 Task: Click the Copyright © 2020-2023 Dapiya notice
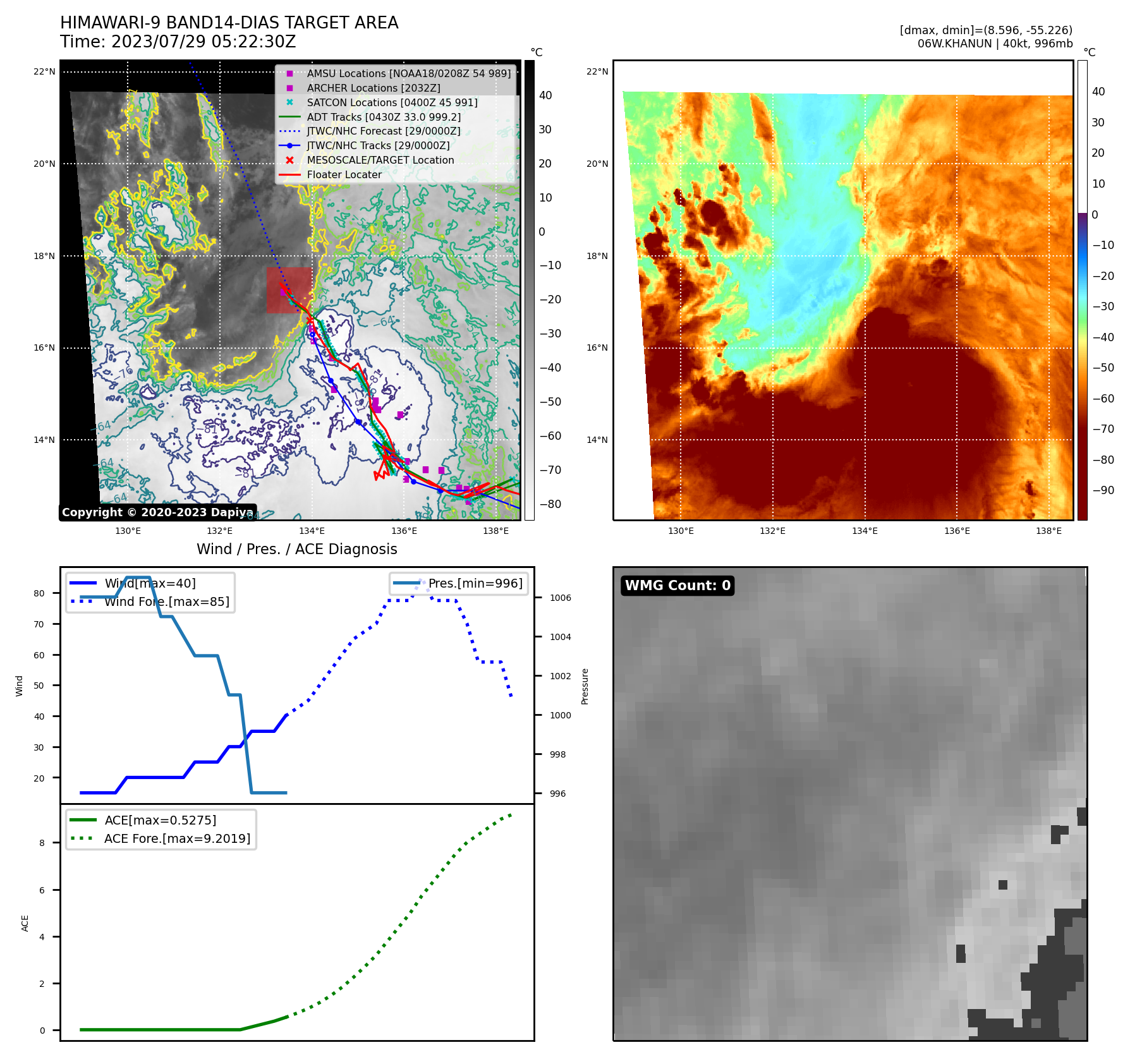pyautogui.click(x=157, y=512)
